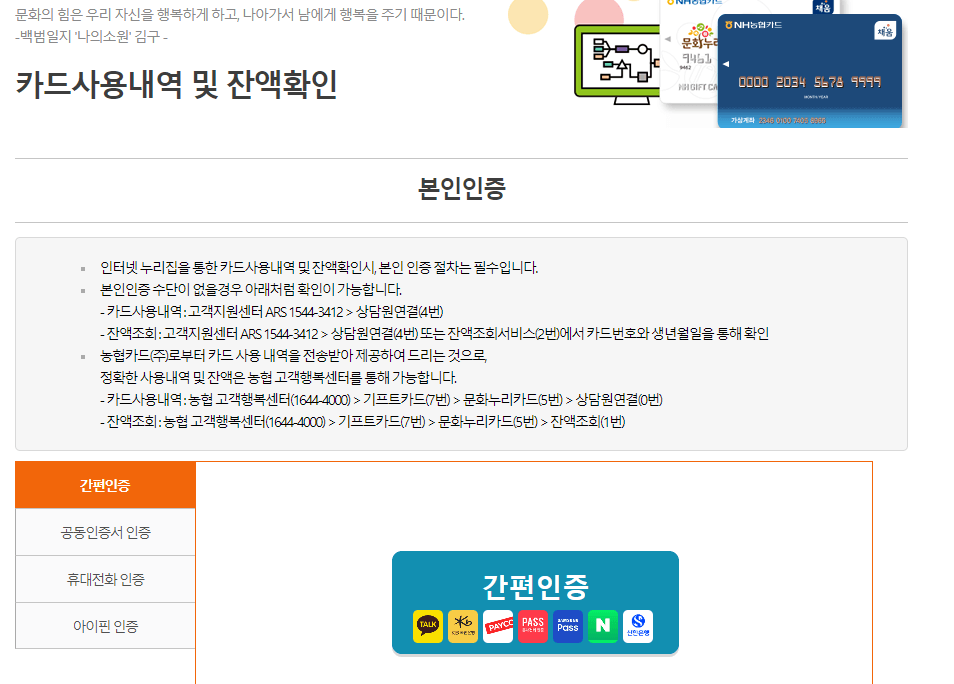Viewport: 954px width, 684px height.
Task: Choose the KB국민은행 verification icon
Action: [462, 626]
